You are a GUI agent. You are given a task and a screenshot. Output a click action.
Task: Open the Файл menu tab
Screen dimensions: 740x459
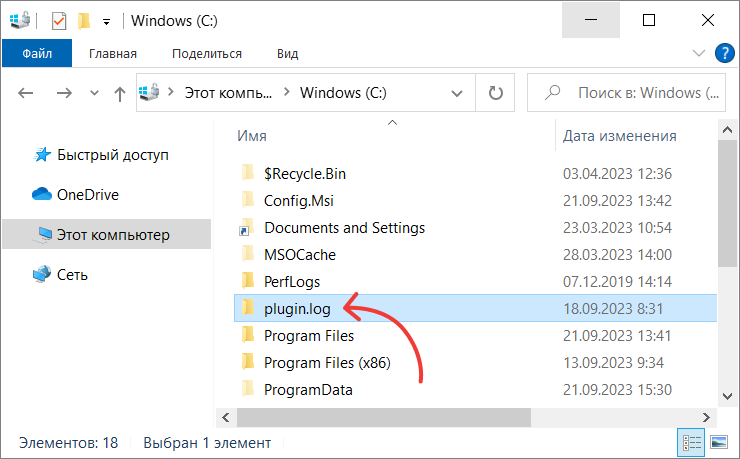coord(37,53)
